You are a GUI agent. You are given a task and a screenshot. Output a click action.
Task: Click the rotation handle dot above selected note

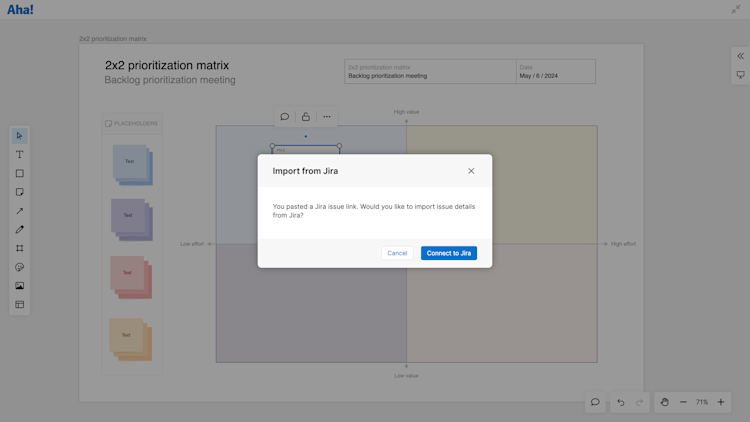tap(306, 136)
